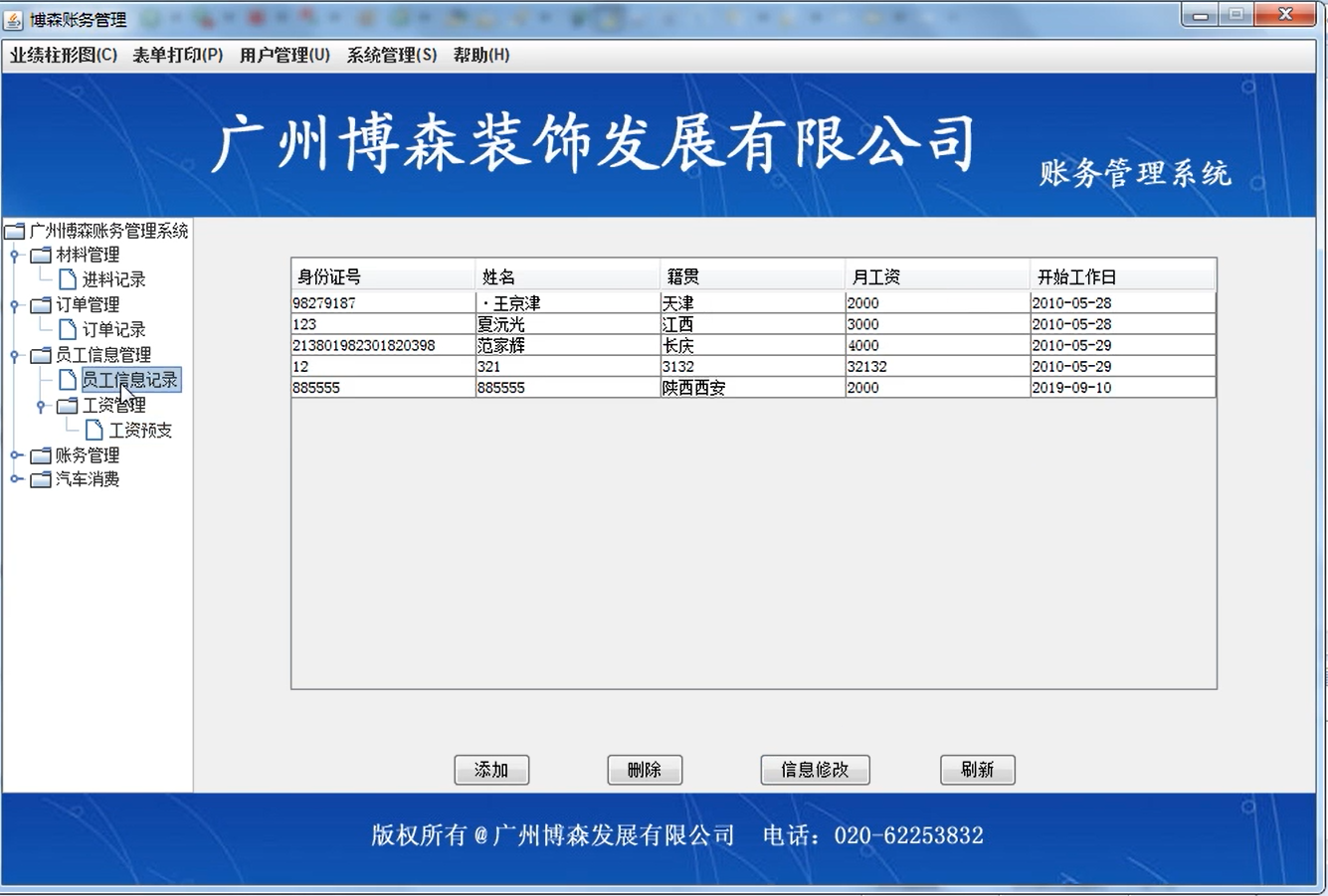
Task: Select the 汽车消费 tree label
Action: point(88,479)
